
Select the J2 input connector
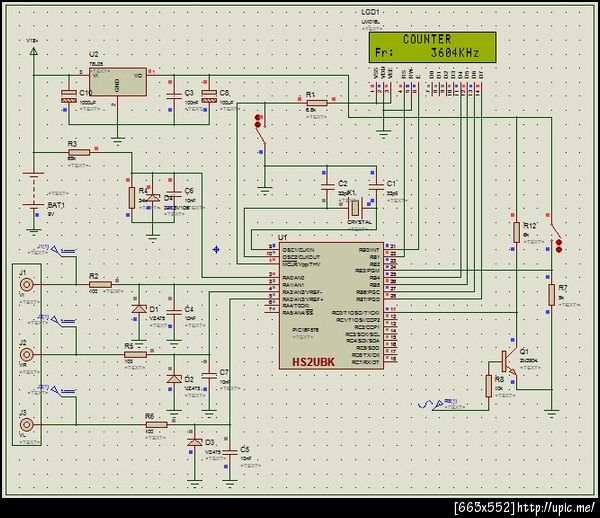point(27,355)
